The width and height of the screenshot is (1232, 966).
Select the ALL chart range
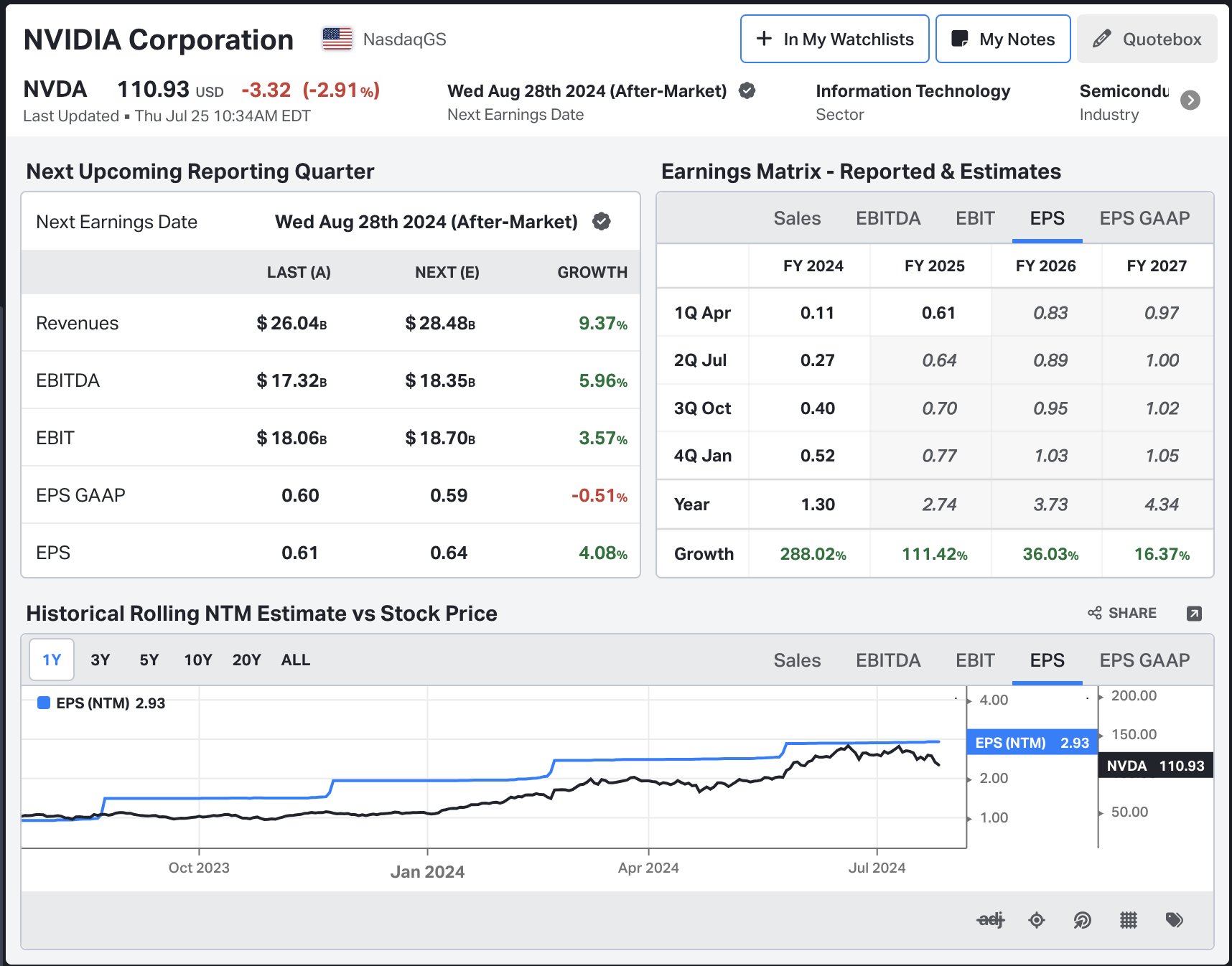pos(296,660)
